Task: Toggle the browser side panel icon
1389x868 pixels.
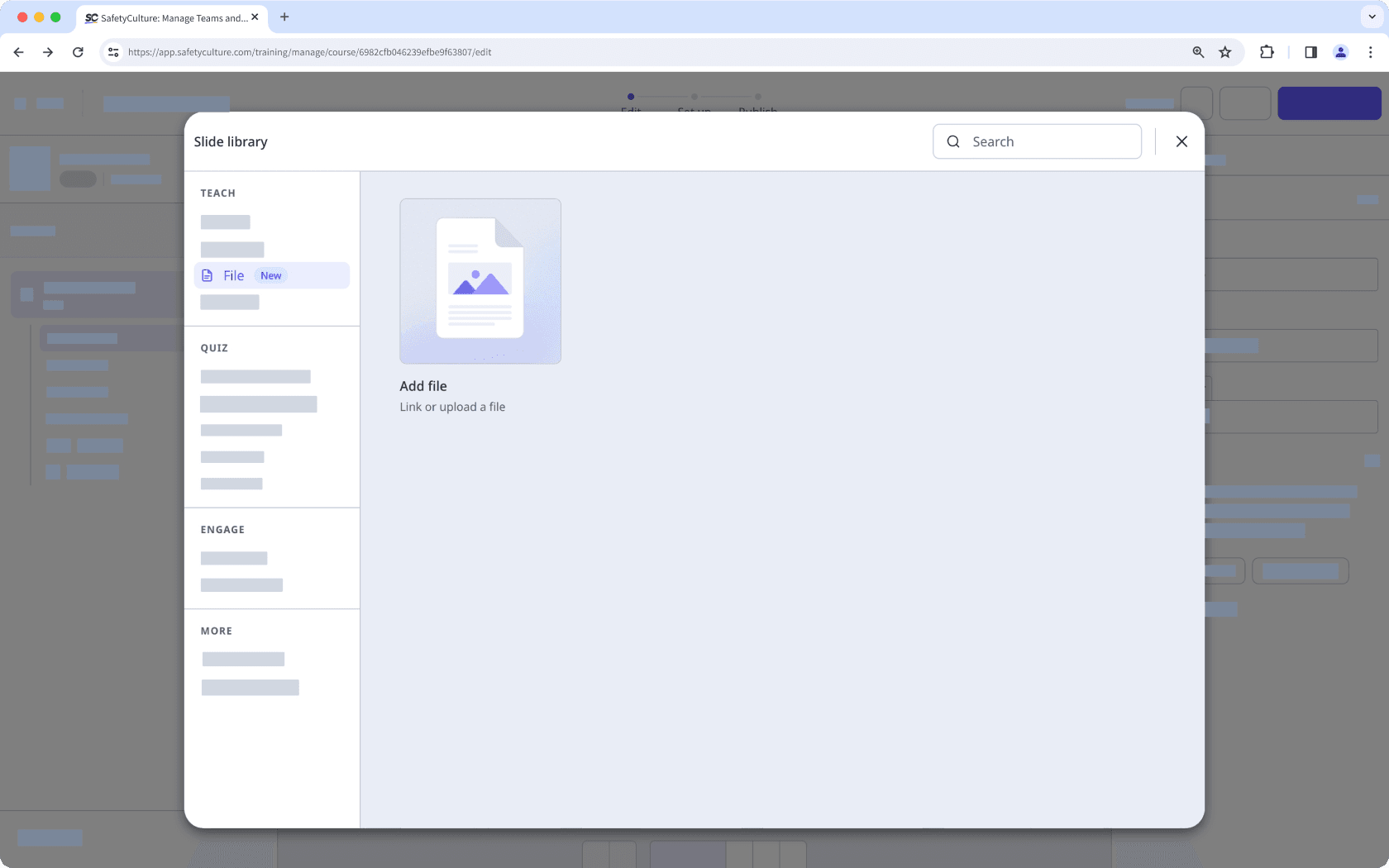Action: click(x=1310, y=51)
